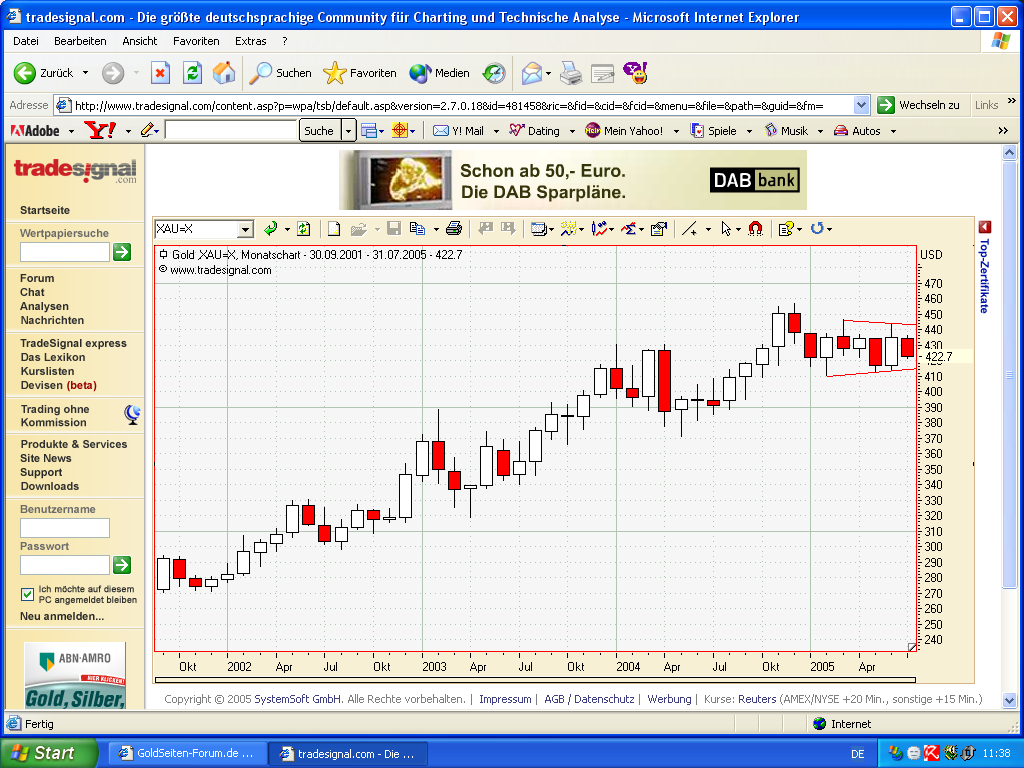
Task: Click the Neu anmelden link
Action: pos(62,616)
